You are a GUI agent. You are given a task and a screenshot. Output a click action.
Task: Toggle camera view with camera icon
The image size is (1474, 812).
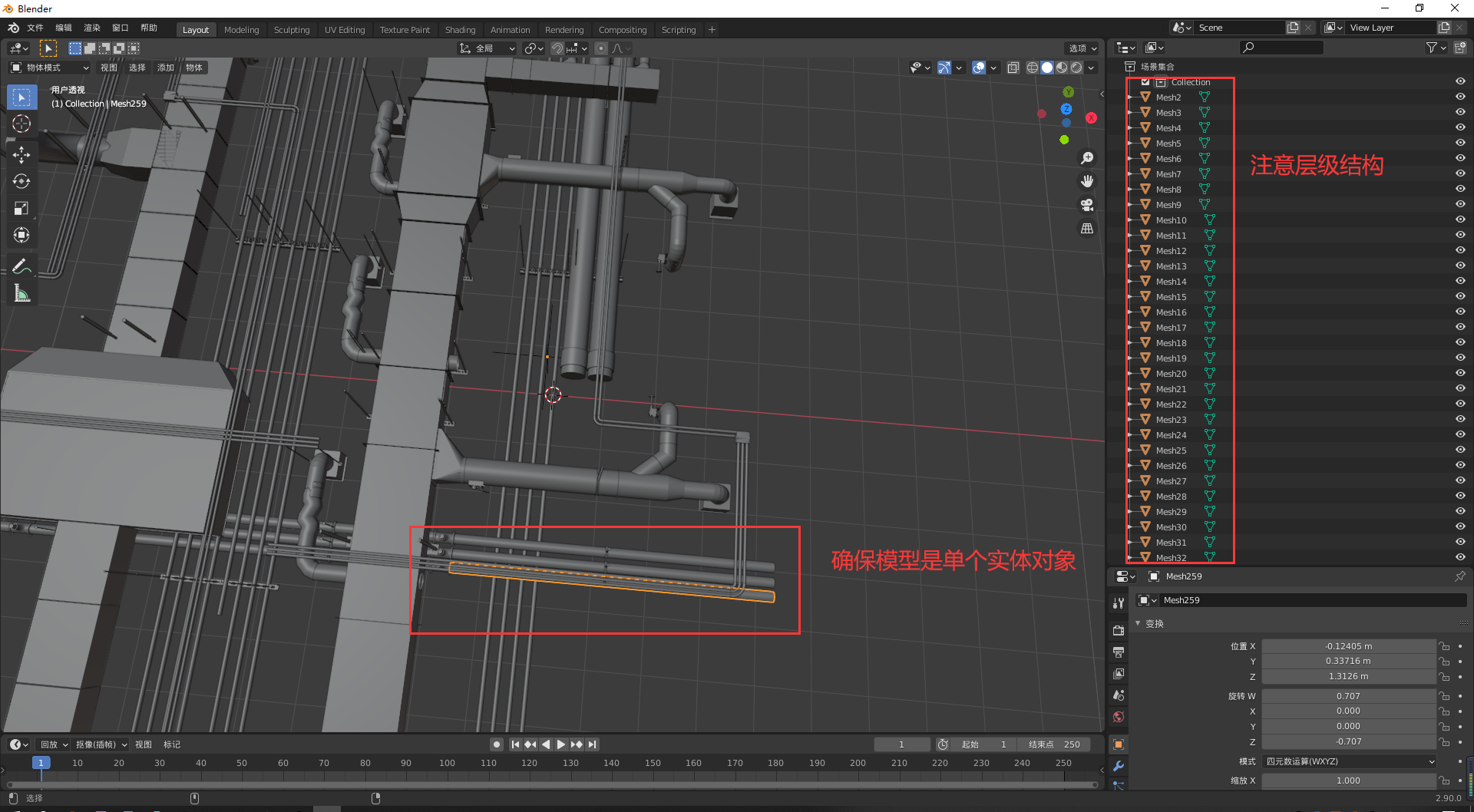coord(1087,205)
